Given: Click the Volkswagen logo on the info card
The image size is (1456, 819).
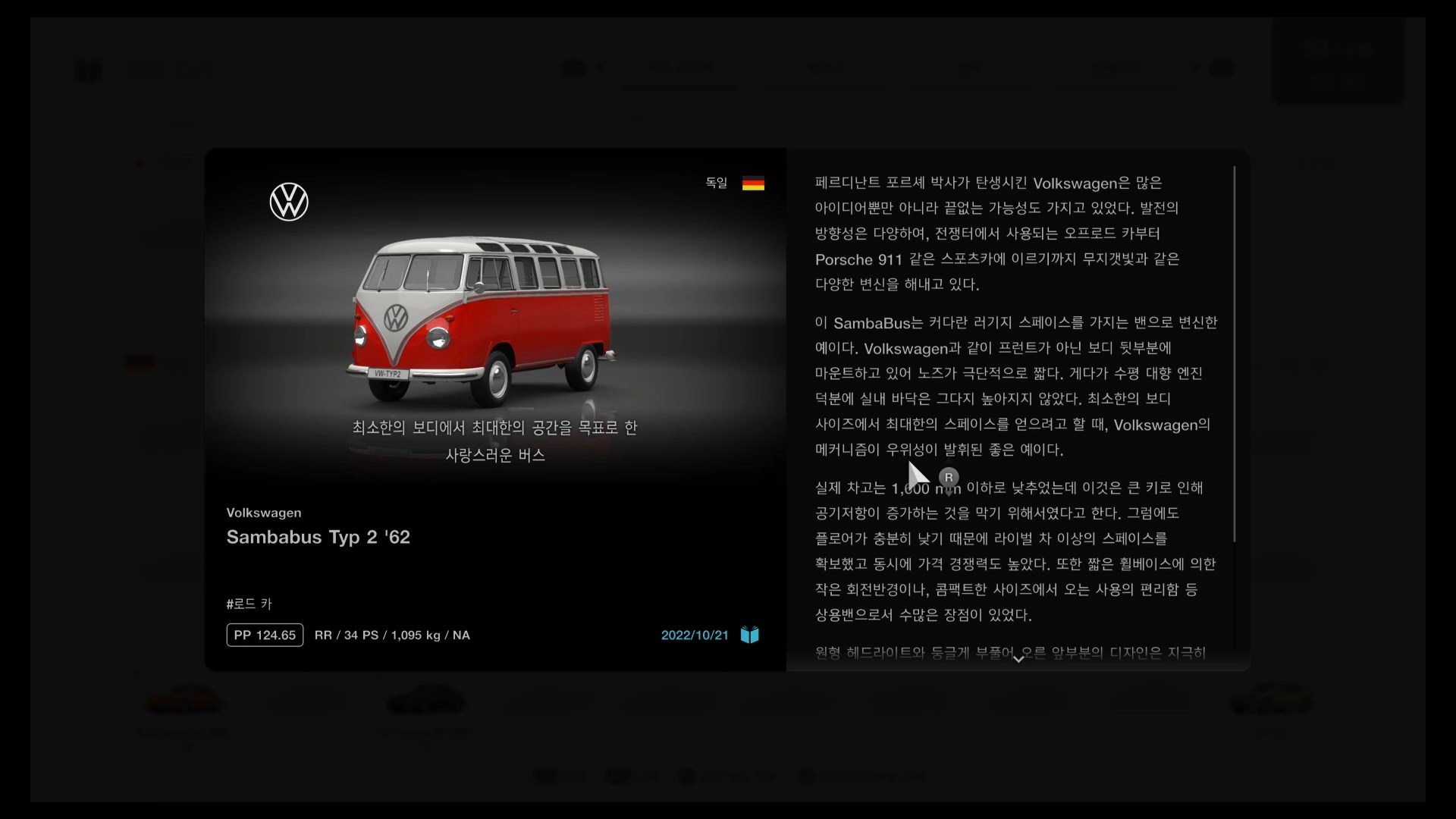Looking at the screenshot, I should tap(289, 201).
